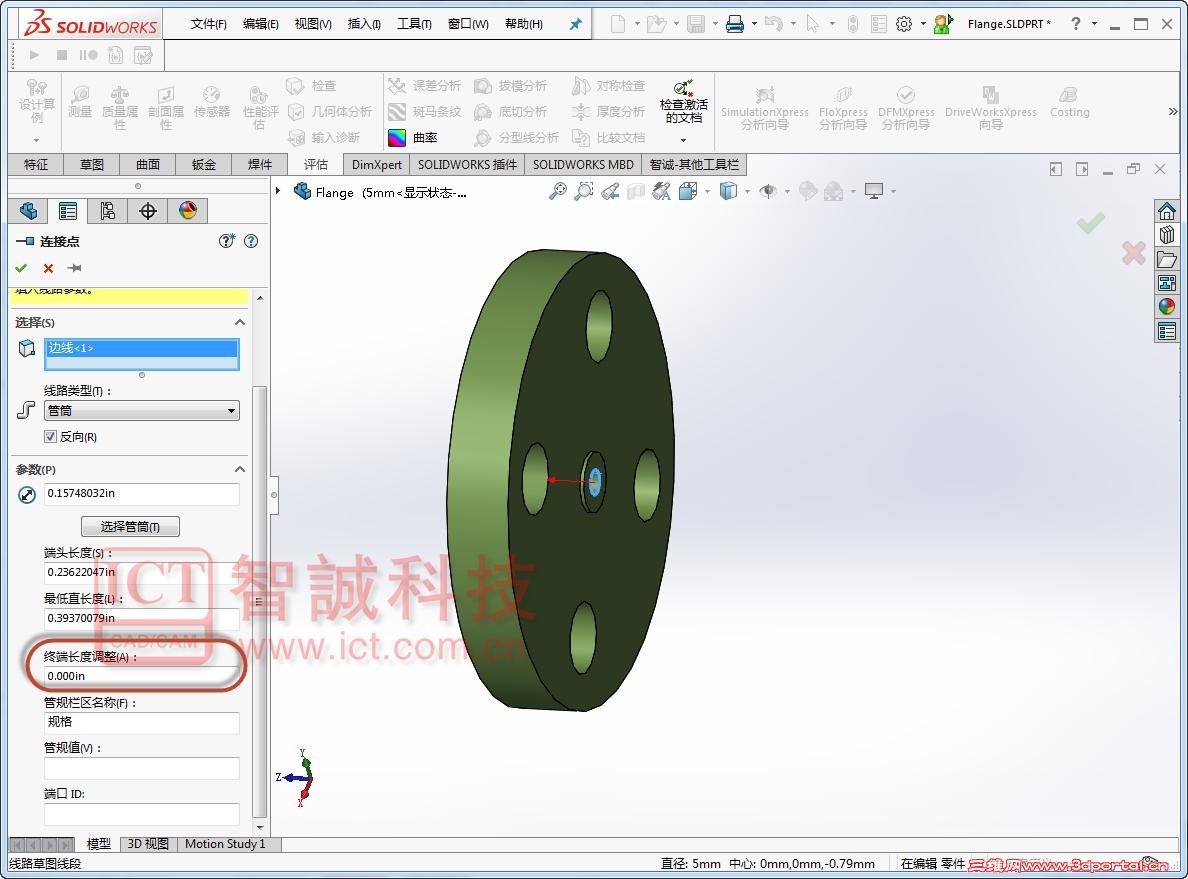1188x879 pixels.
Task: Expand the Flange tree flyout arrow
Action: click(x=278, y=191)
